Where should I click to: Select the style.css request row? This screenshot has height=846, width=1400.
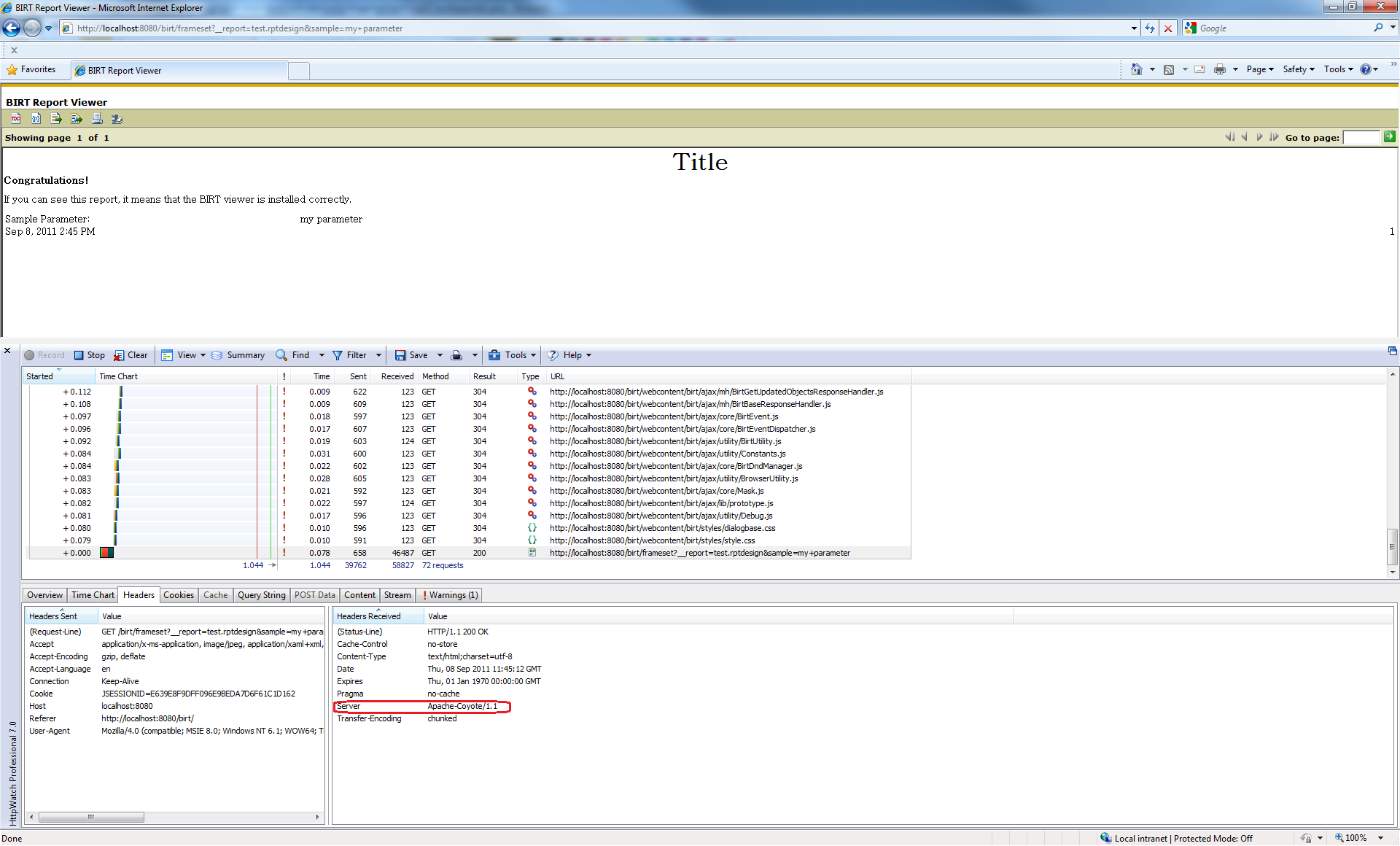[x=469, y=540]
